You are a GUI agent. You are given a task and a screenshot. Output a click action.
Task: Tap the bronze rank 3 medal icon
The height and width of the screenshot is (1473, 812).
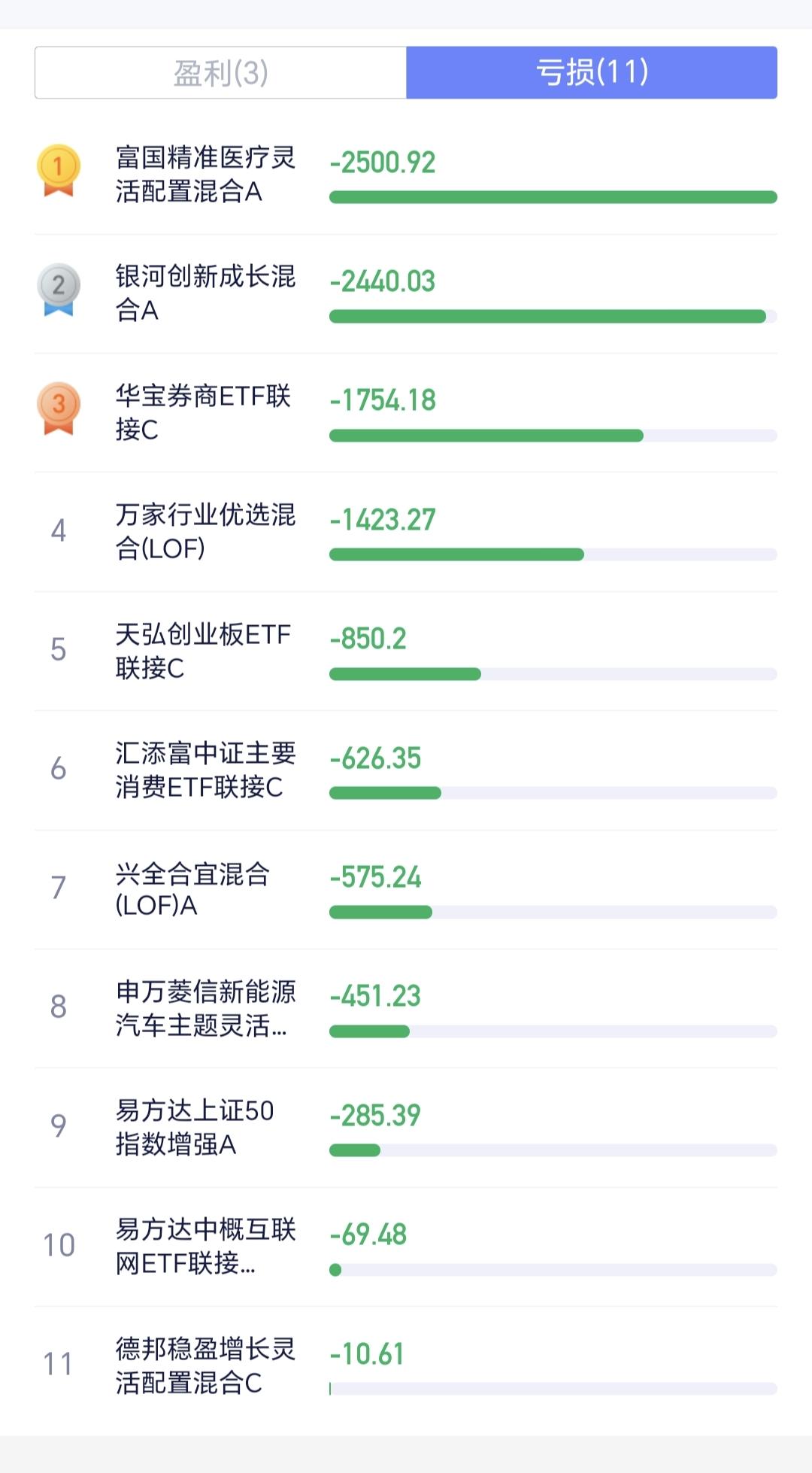click(59, 408)
